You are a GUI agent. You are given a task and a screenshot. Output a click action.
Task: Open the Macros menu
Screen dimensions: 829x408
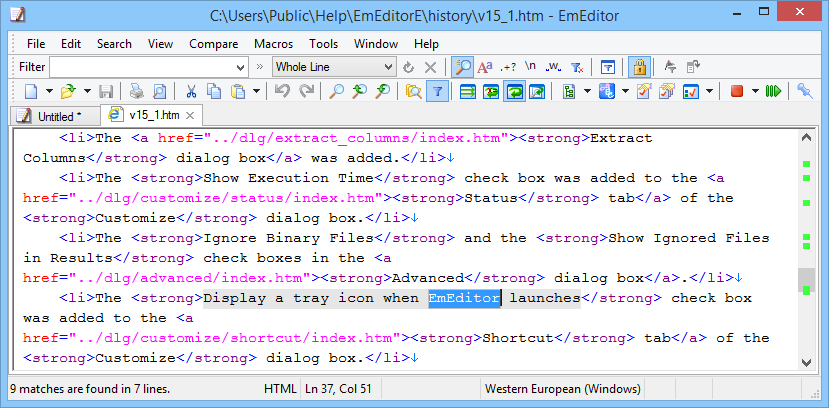pos(273,44)
